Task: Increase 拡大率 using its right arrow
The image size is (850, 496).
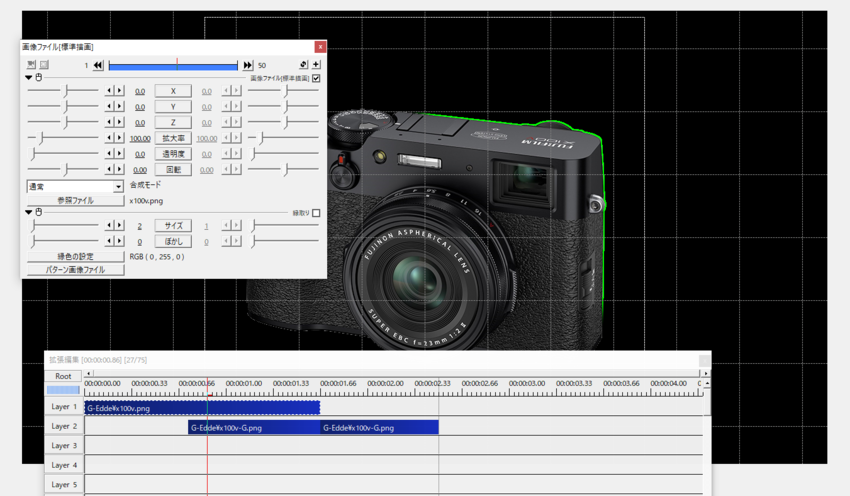Action: pyautogui.click(x=119, y=138)
